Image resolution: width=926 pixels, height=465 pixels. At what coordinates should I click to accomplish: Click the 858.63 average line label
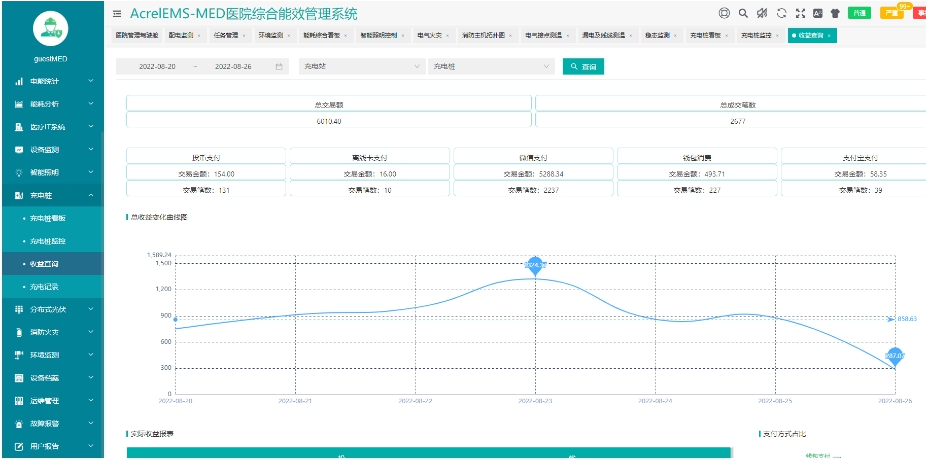pyautogui.click(x=907, y=319)
